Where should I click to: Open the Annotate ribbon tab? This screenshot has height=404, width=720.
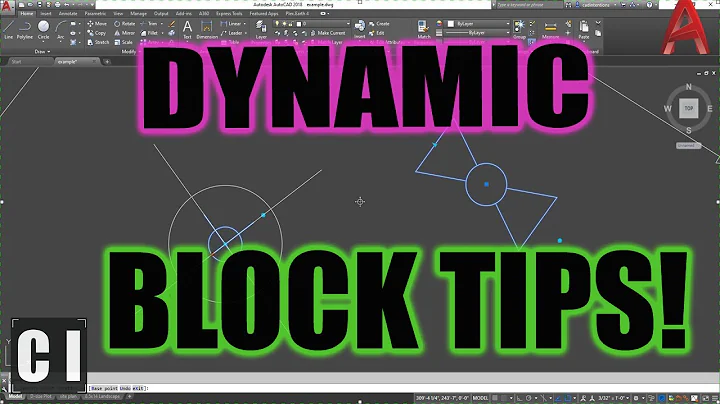click(x=68, y=14)
